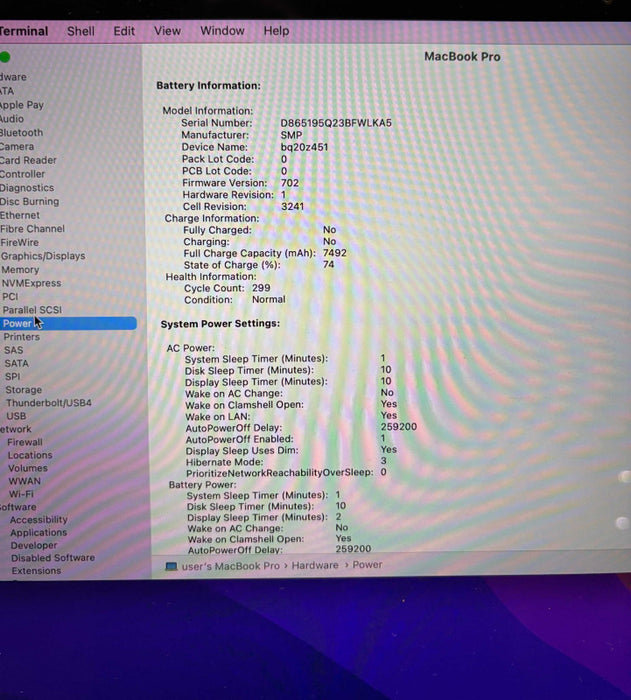Select Fibre Channel in sidebar
The height and width of the screenshot is (700, 631).
(x=33, y=229)
